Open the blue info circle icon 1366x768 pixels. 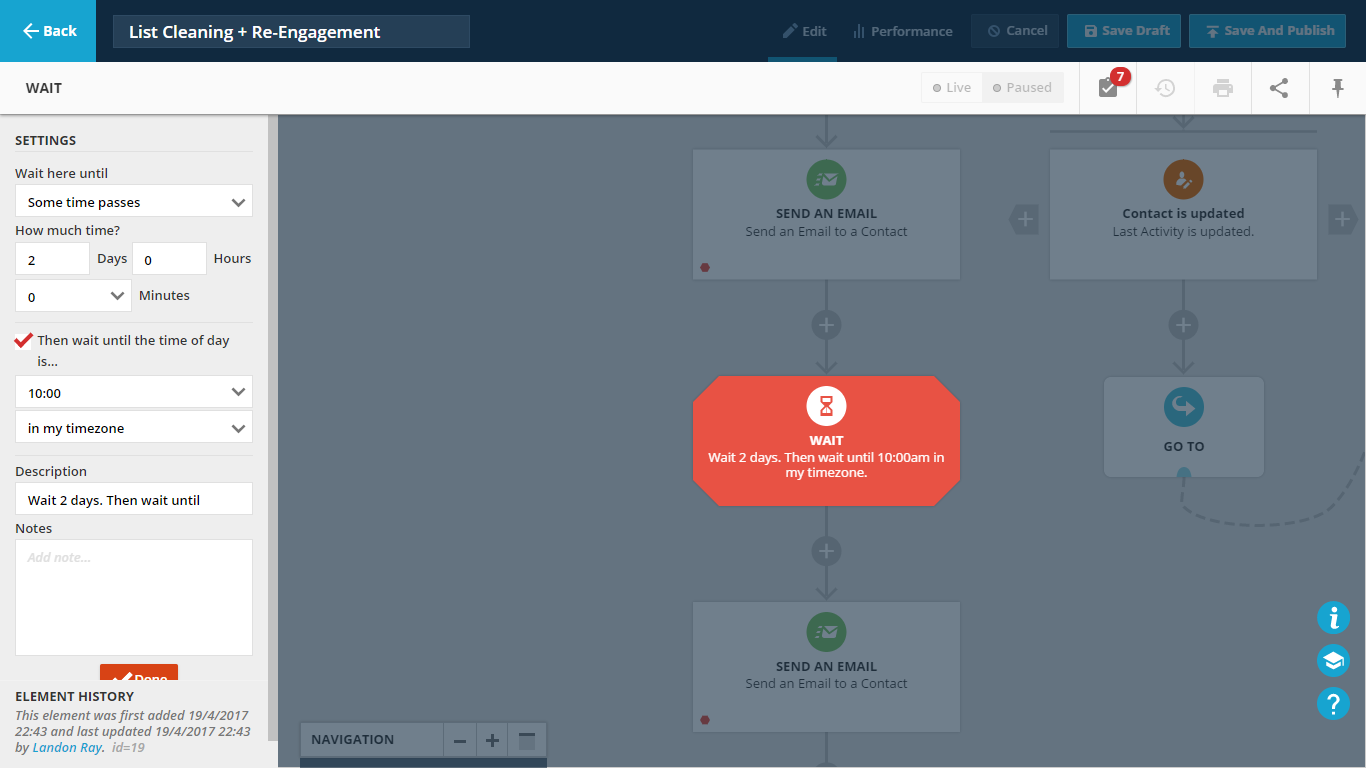[1333, 618]
